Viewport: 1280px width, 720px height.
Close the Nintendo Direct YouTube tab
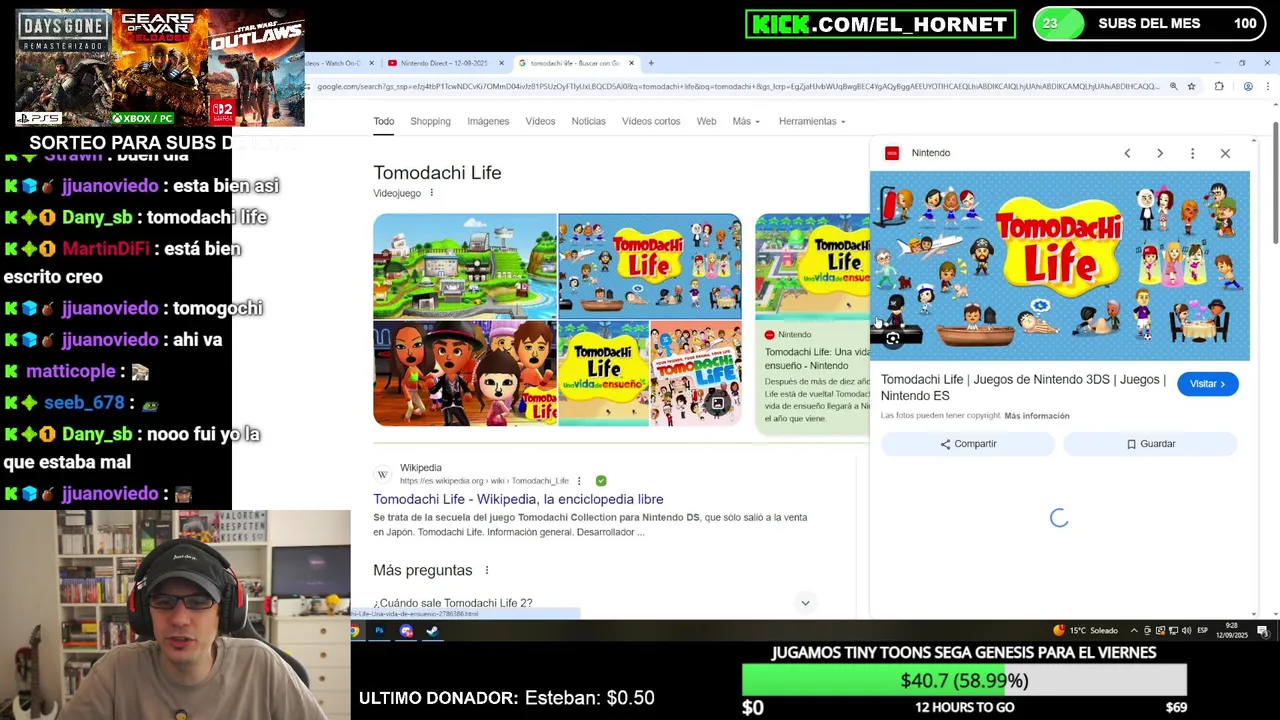click(500, 63)
